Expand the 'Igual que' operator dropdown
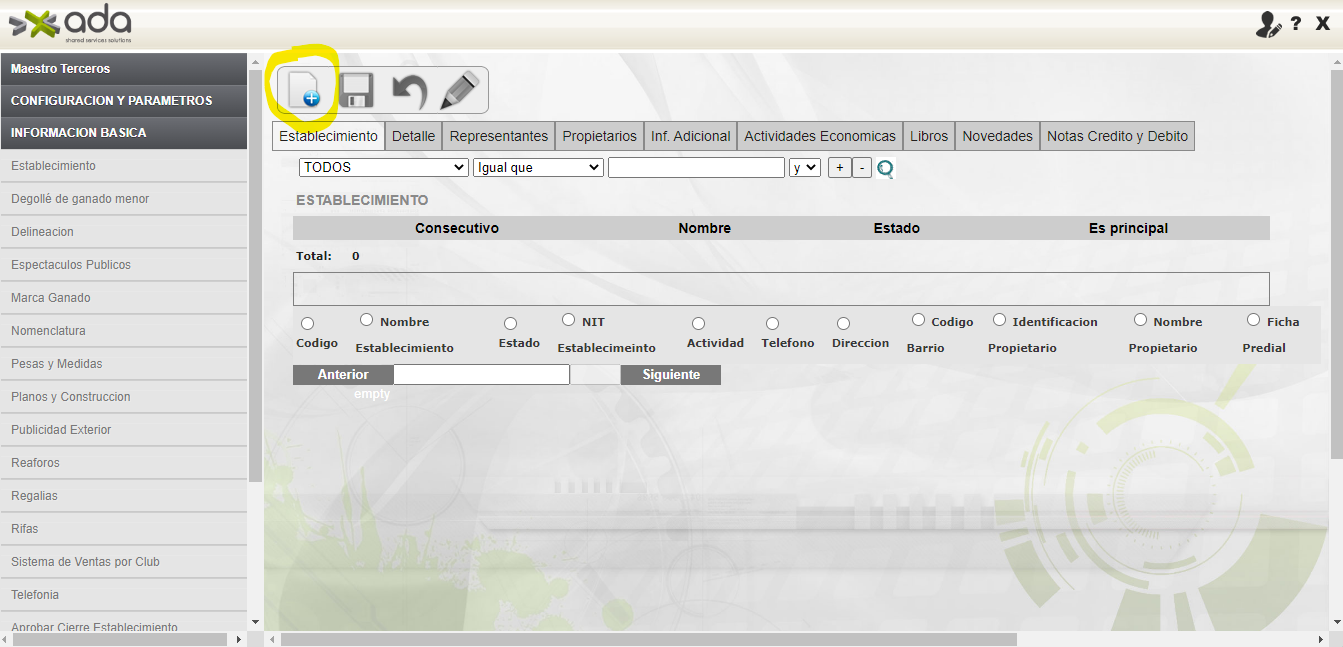Viewport: 1343px width, 647px height. click(538, 168)
